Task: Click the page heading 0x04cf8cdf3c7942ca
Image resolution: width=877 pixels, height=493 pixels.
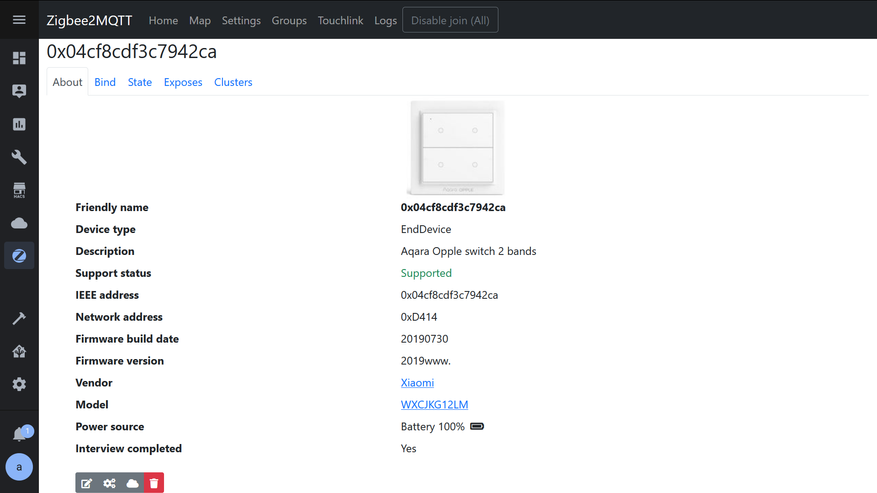Action: tap(131, 51)
